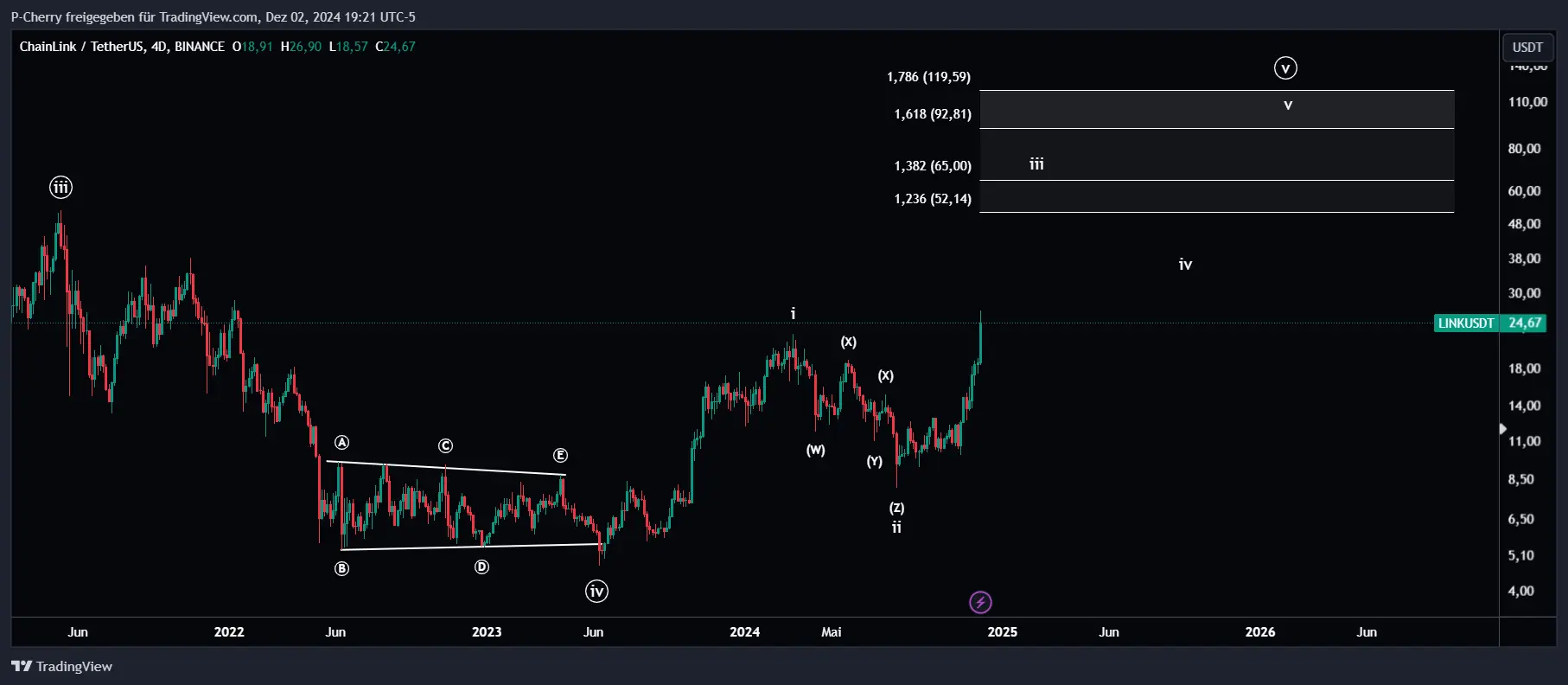Click the circled E triangle label
The image size is (1568, 685).
560,455
